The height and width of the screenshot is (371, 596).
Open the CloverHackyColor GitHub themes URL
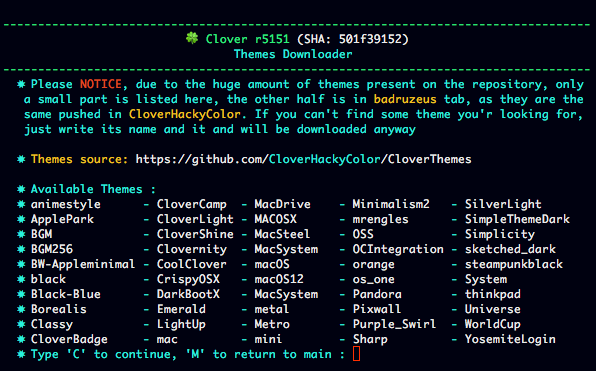tap(303, 159)
